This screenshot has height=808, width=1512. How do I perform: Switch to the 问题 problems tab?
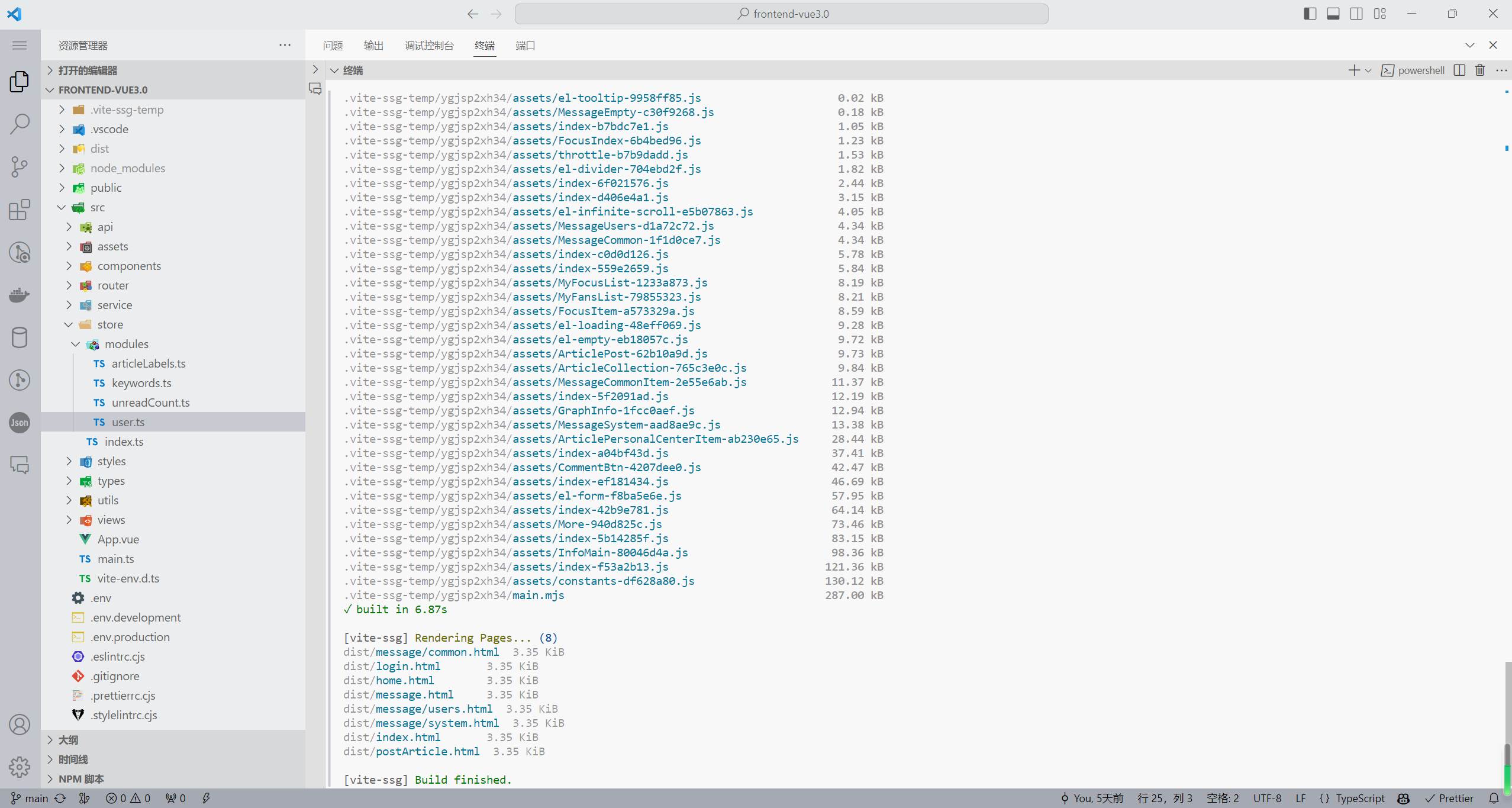pyautogui.click(x=333, y=45)
